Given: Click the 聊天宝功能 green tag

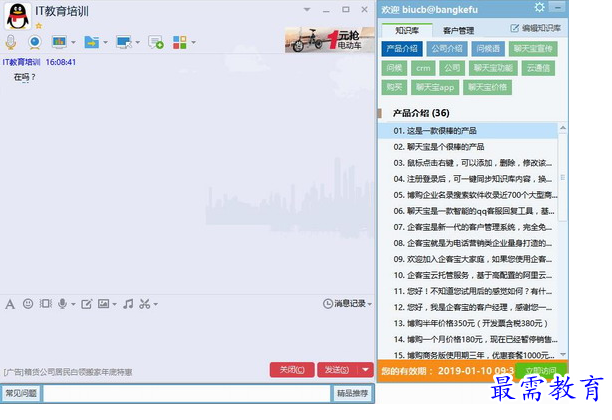Looking at the screenshot, I should point(493,68).
